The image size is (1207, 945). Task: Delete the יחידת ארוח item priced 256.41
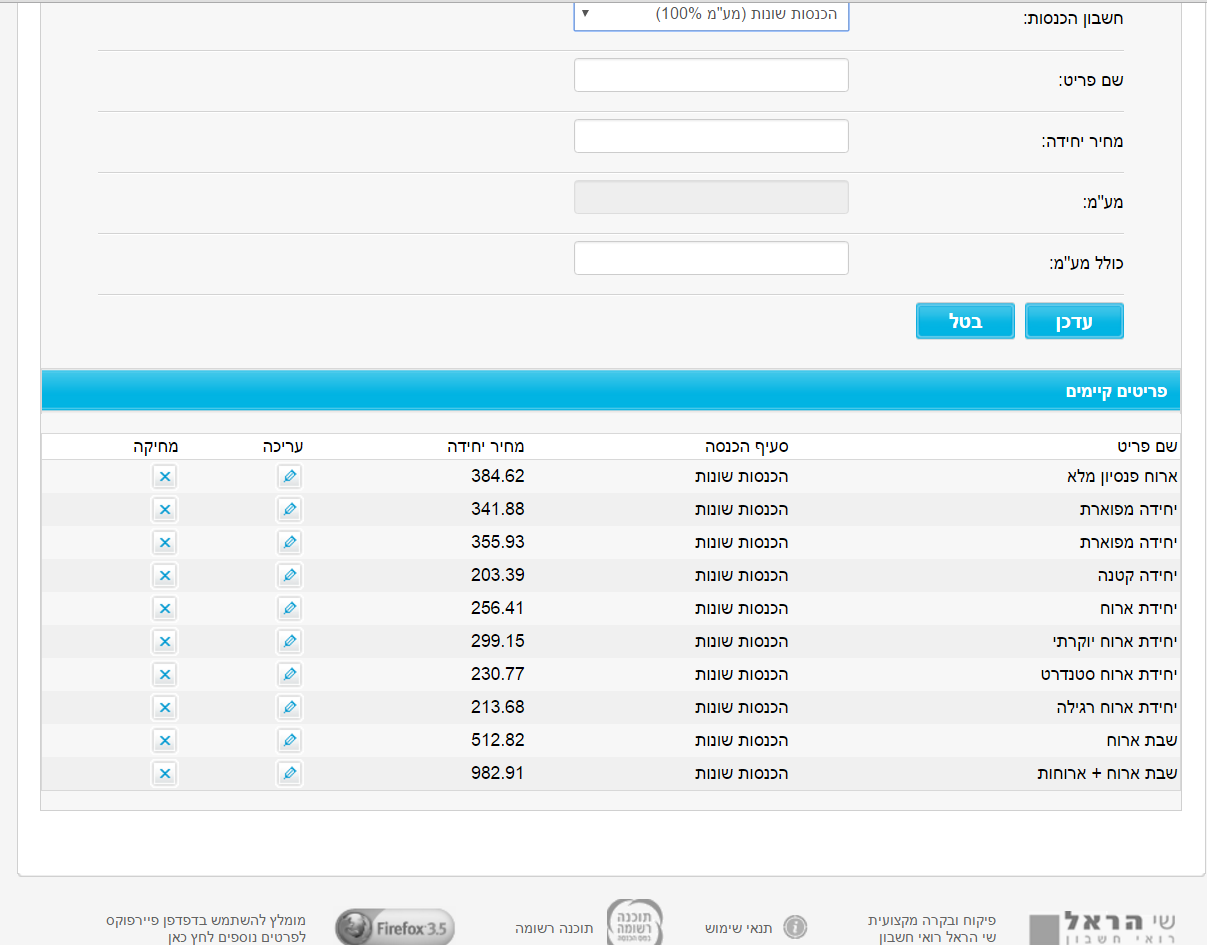(165, 609)
